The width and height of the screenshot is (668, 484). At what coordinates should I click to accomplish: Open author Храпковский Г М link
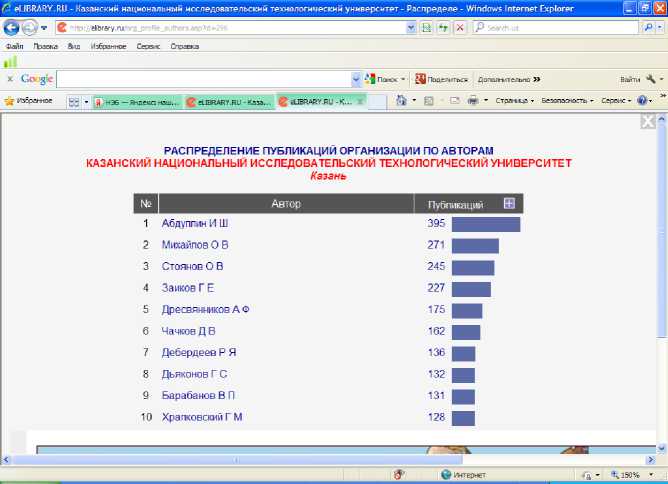coord(202,417)
